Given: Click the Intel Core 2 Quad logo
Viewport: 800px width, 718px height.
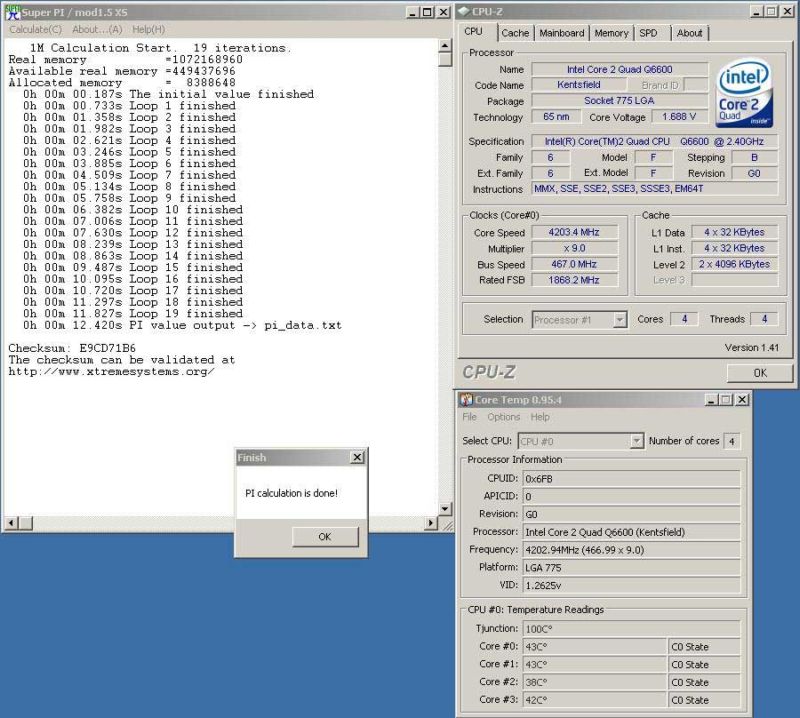Looking at the screenshot, I should 745,93.
